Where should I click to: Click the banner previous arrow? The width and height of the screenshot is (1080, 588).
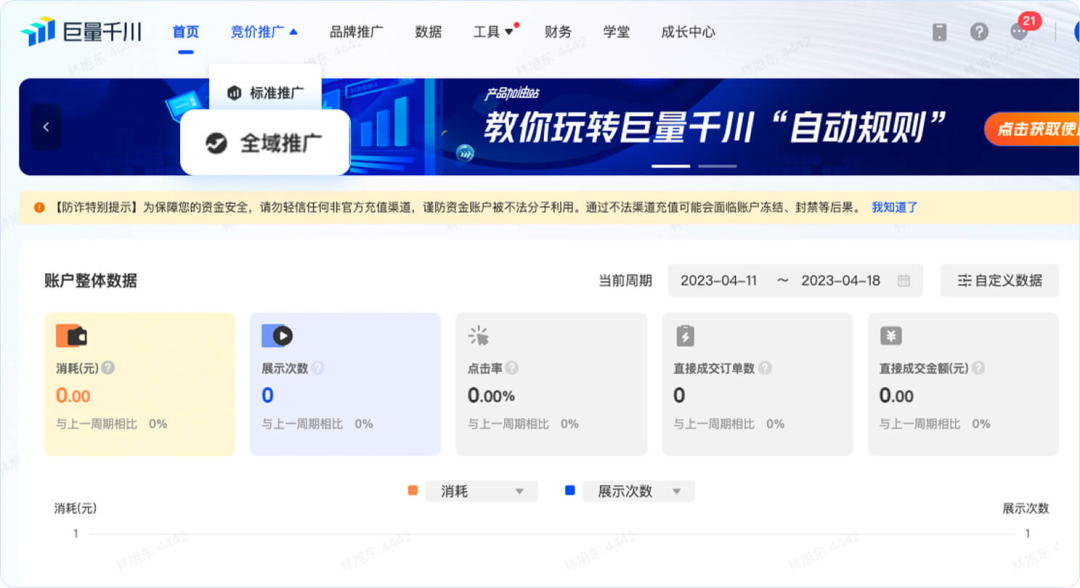click(46, 127)
